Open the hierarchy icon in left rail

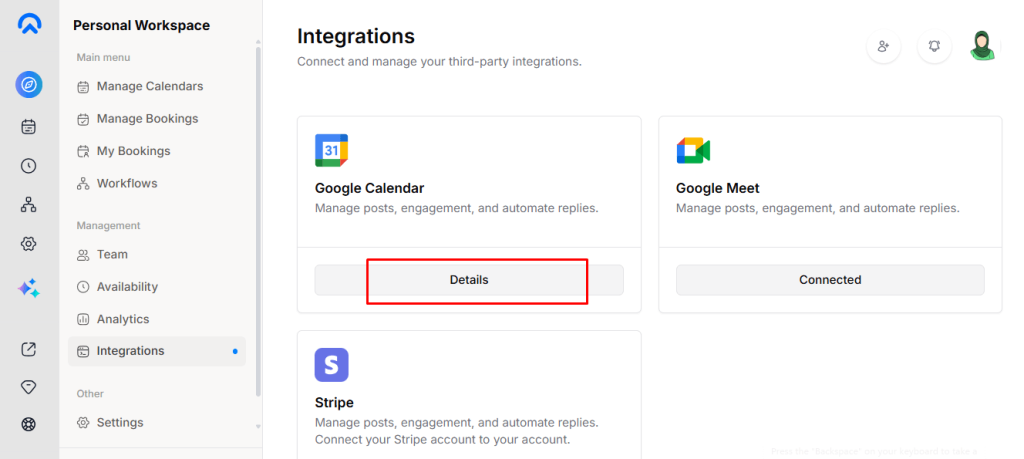(x=29, y=205)
